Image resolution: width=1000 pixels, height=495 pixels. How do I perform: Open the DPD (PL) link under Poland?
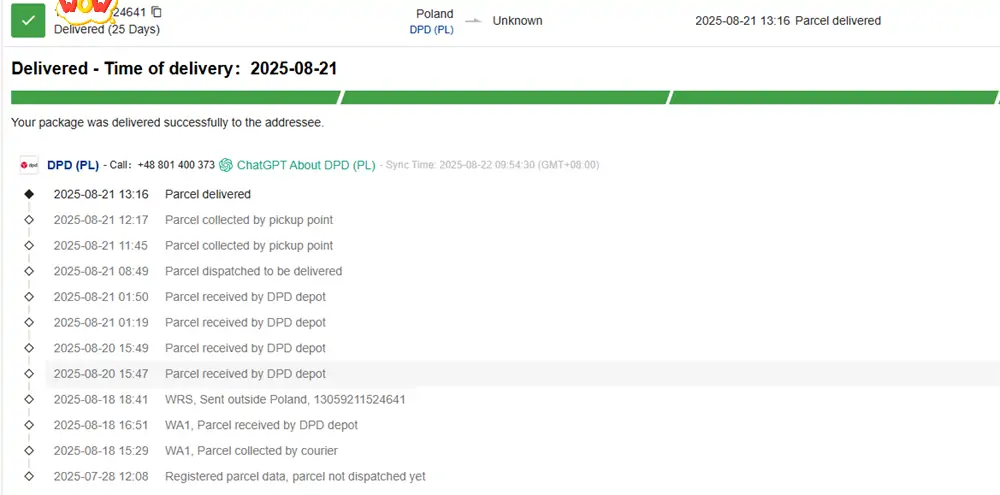point(432,30)
